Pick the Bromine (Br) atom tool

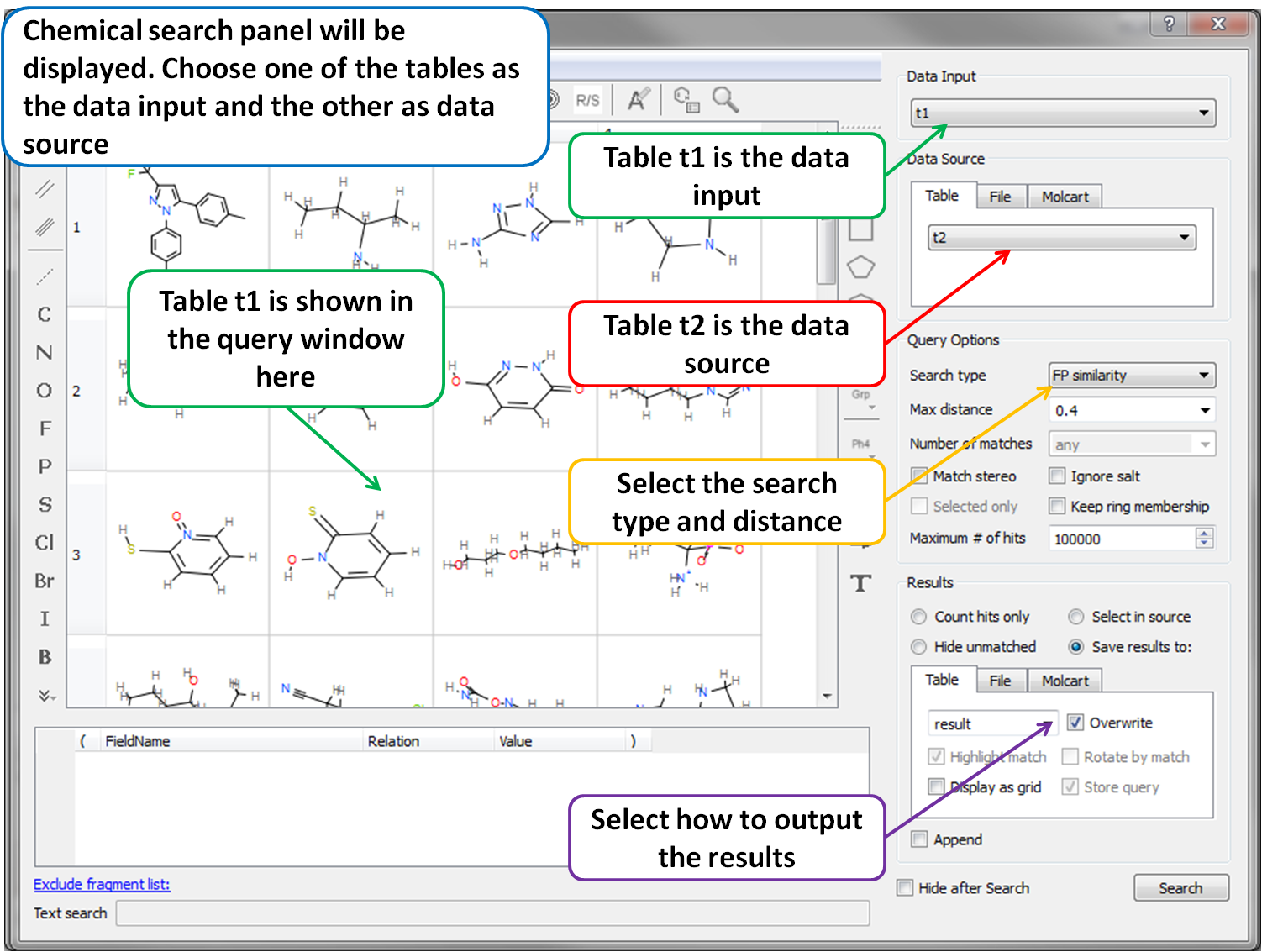[45, 581]
